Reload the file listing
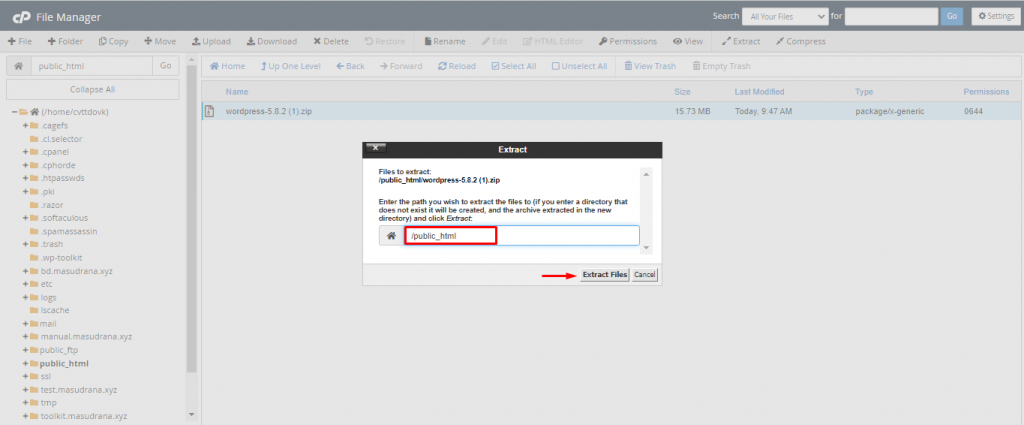Image resolution: width=1024 pixels, height=425 pixels. [456, 66]
